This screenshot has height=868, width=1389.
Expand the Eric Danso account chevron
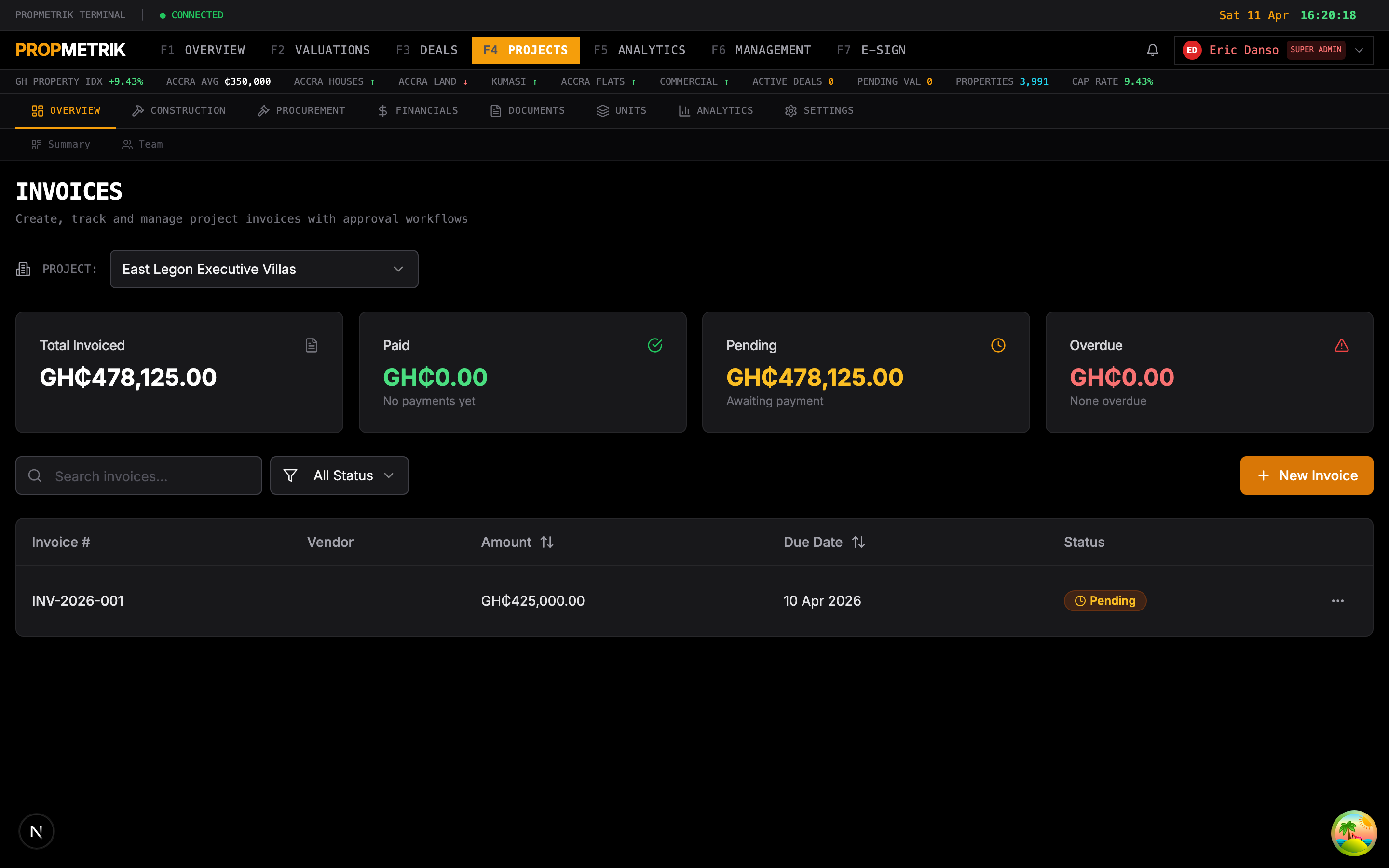point(1359,50)
